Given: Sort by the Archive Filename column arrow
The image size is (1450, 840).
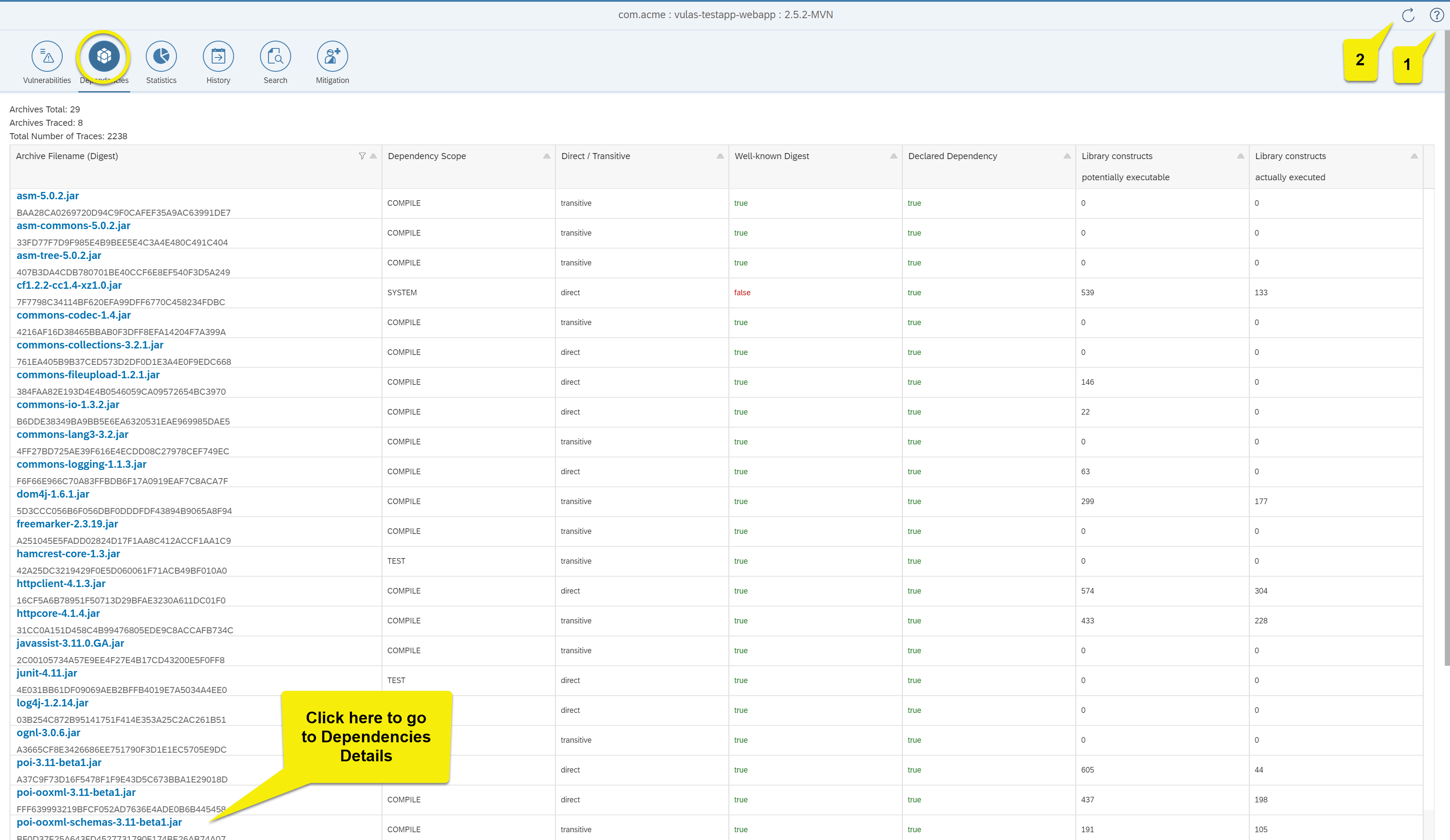Looking at the screenshot, I should pos(373,156).
